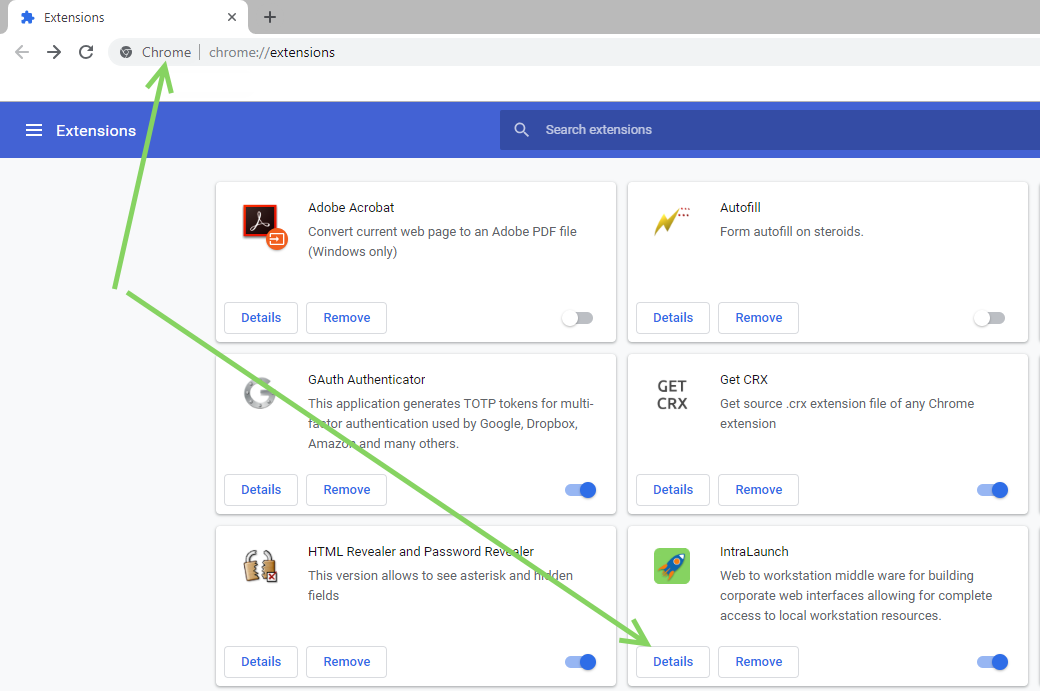Viewport: 1040px width, 691px height.
Task: Click the Get CRX extension name
Action: click(744, 379)
